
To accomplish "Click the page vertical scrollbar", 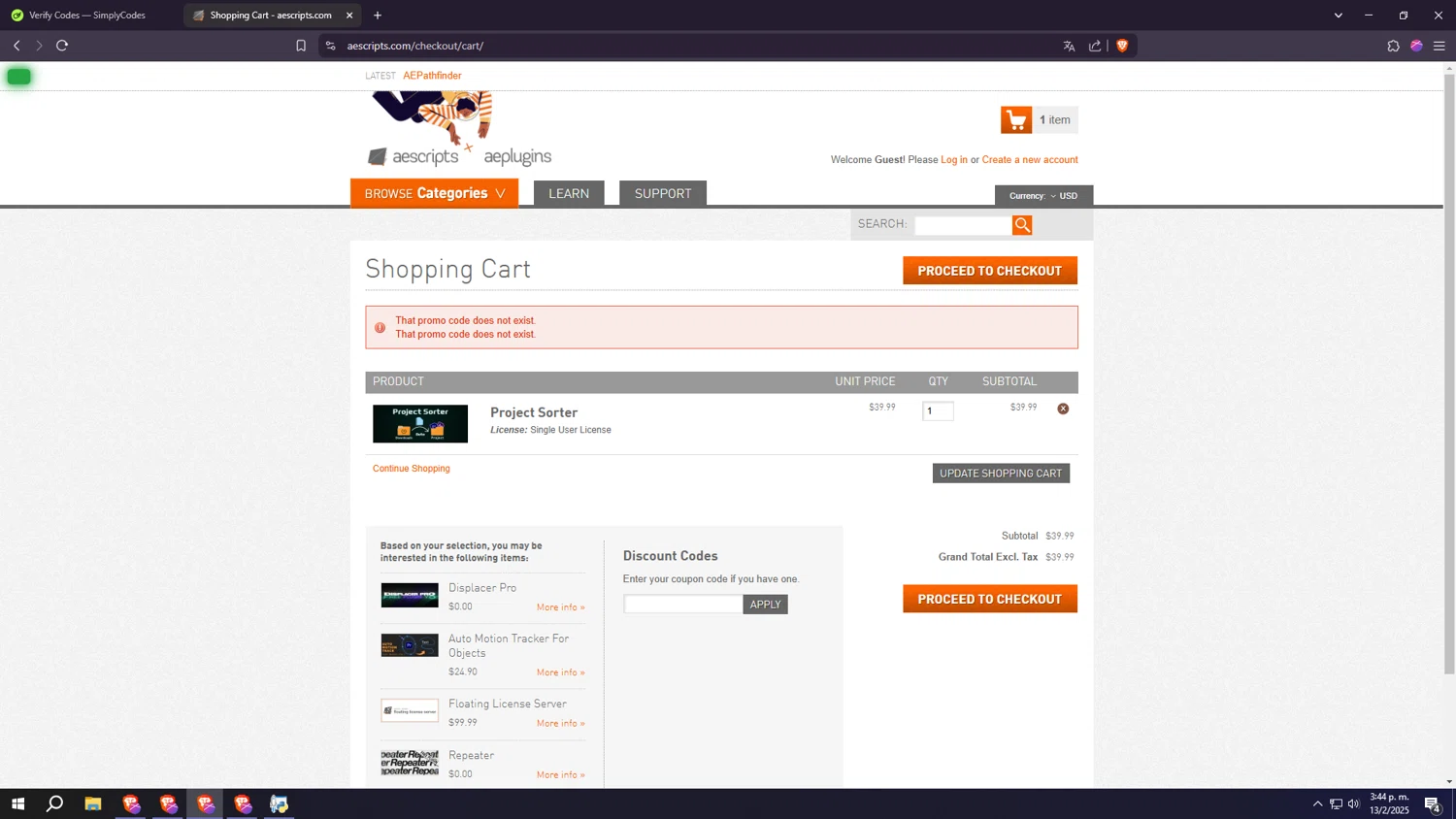I will (1450, 374).
